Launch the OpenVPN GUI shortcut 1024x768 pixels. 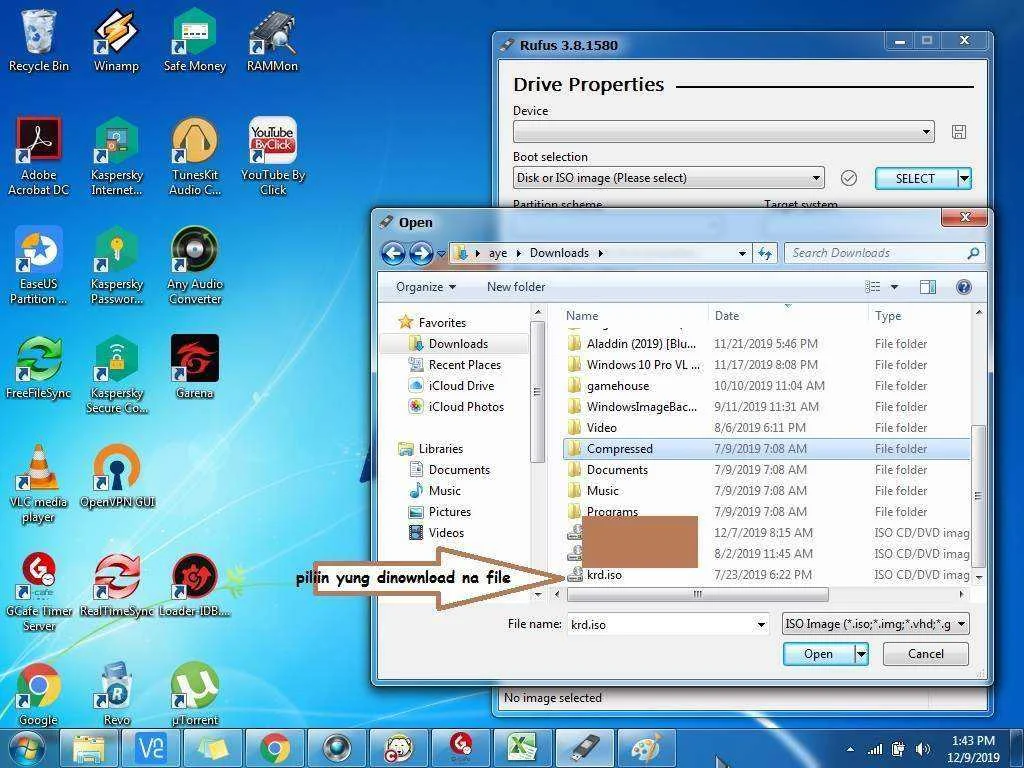pos(116,476)
